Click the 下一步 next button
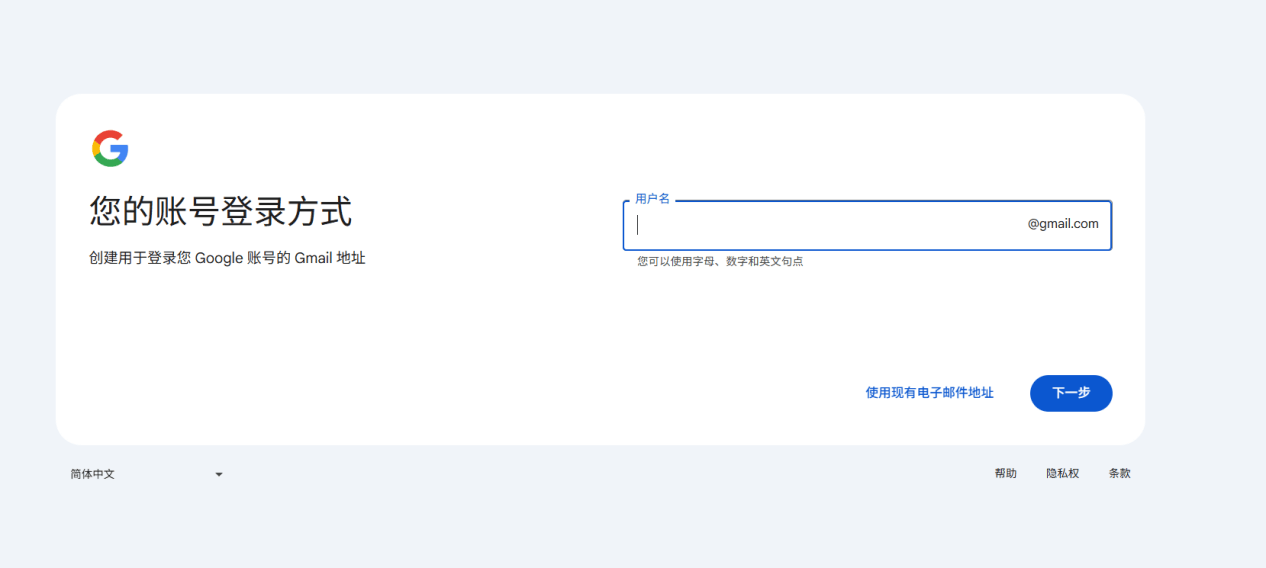The width and height of the screenshot is (1266, 568). coord(1071,393)
